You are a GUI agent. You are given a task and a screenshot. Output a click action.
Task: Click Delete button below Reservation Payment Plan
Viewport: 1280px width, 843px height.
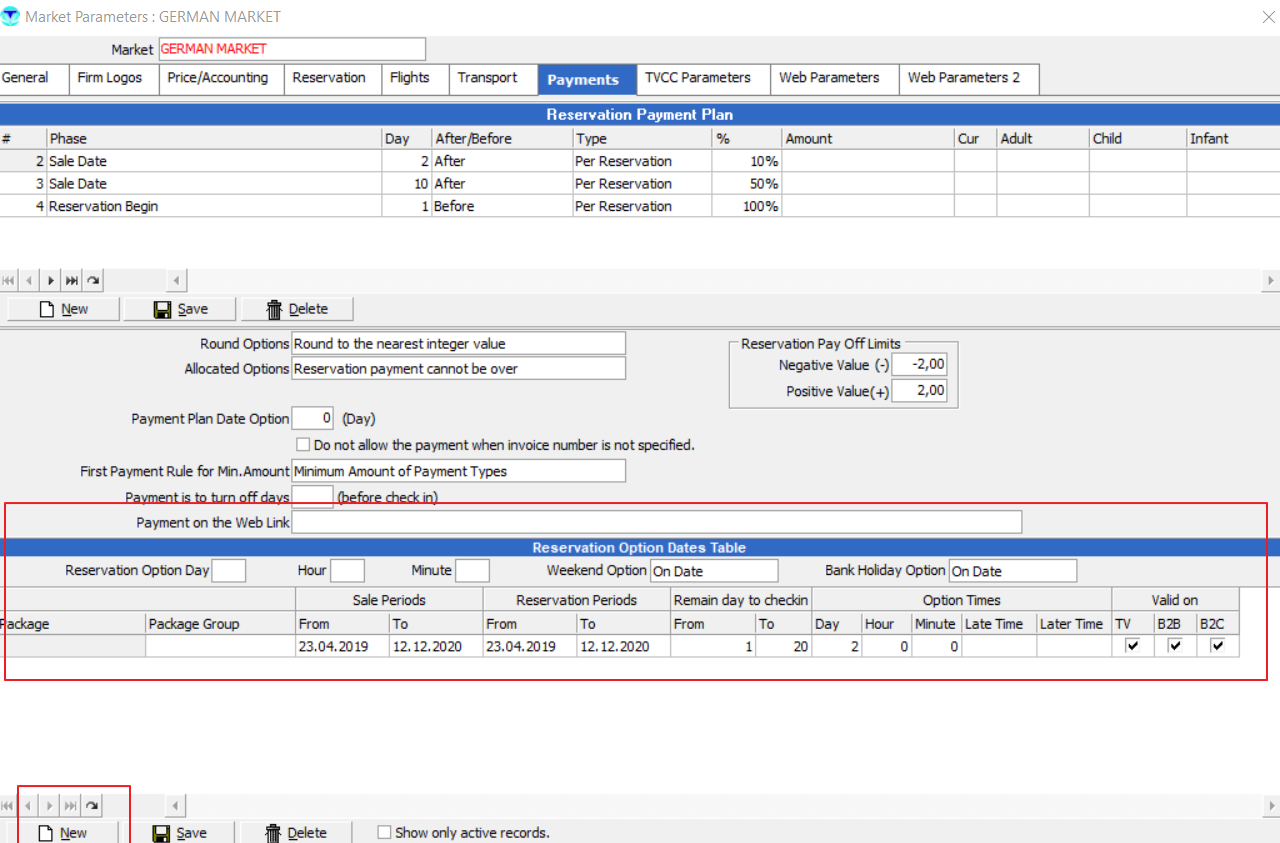tap(297, 309)
